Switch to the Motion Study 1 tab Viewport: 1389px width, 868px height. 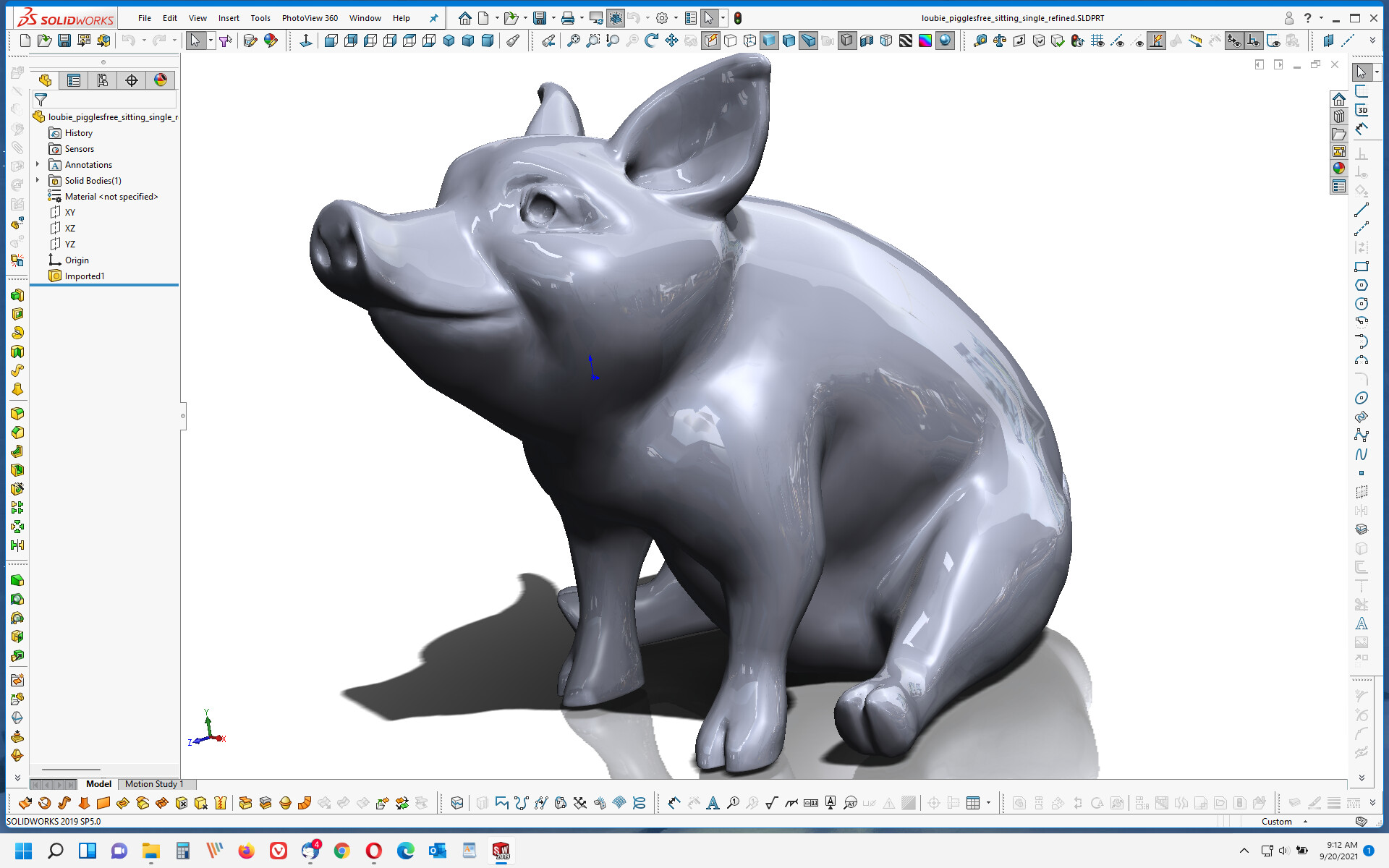[154, 784]
